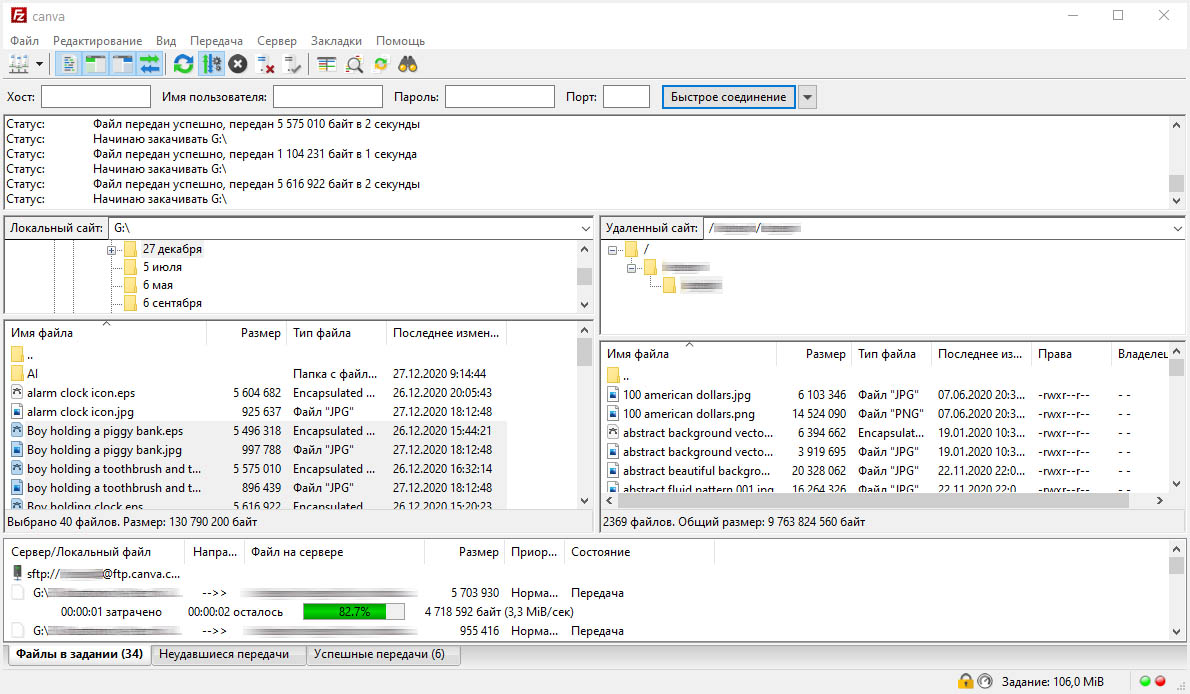1190x694 pixels.
Task: Click the 'Хост' input field
Action: tap(95, 97)
